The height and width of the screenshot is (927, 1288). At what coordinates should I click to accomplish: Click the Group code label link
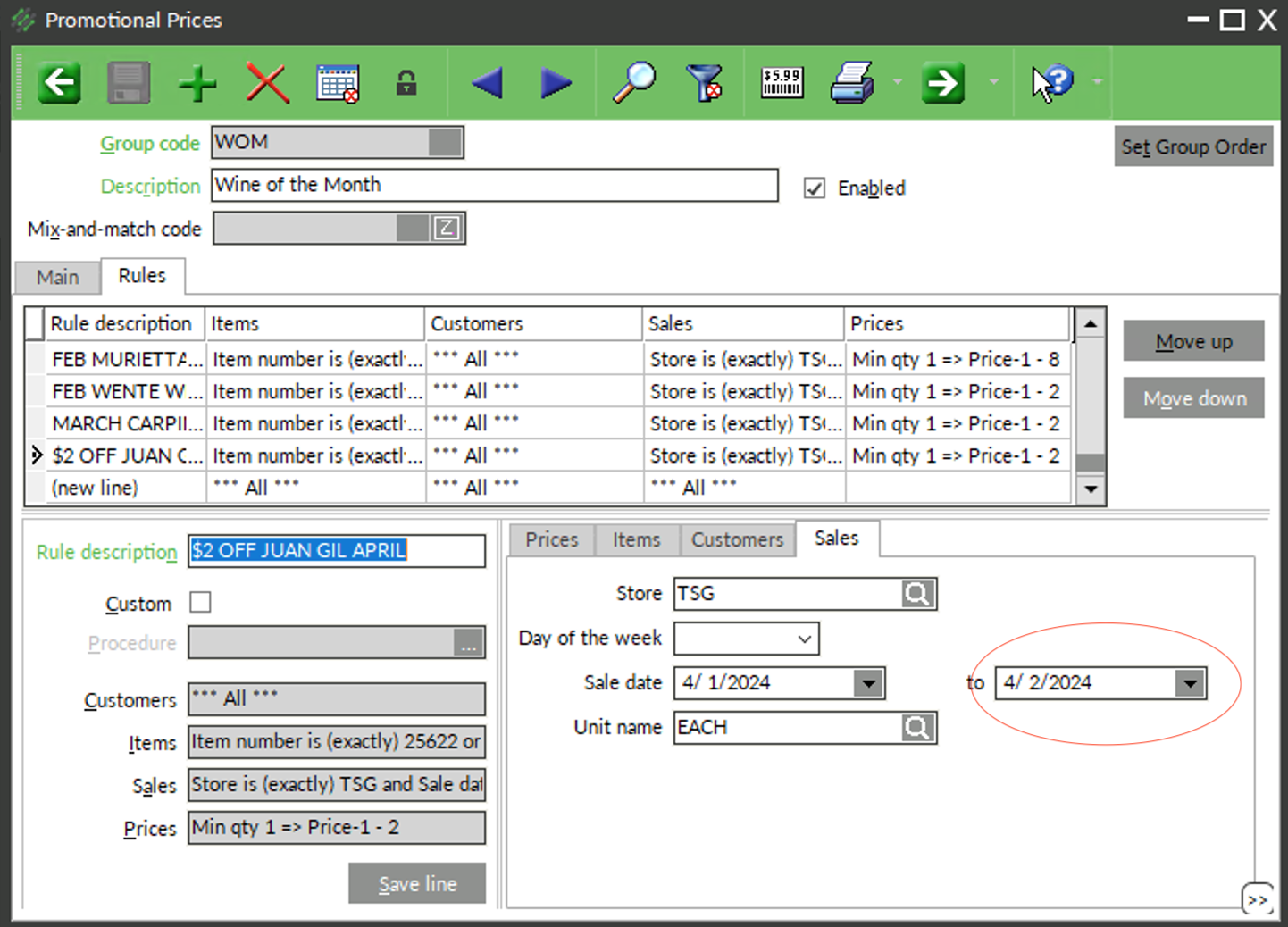(x=150, y=143)
